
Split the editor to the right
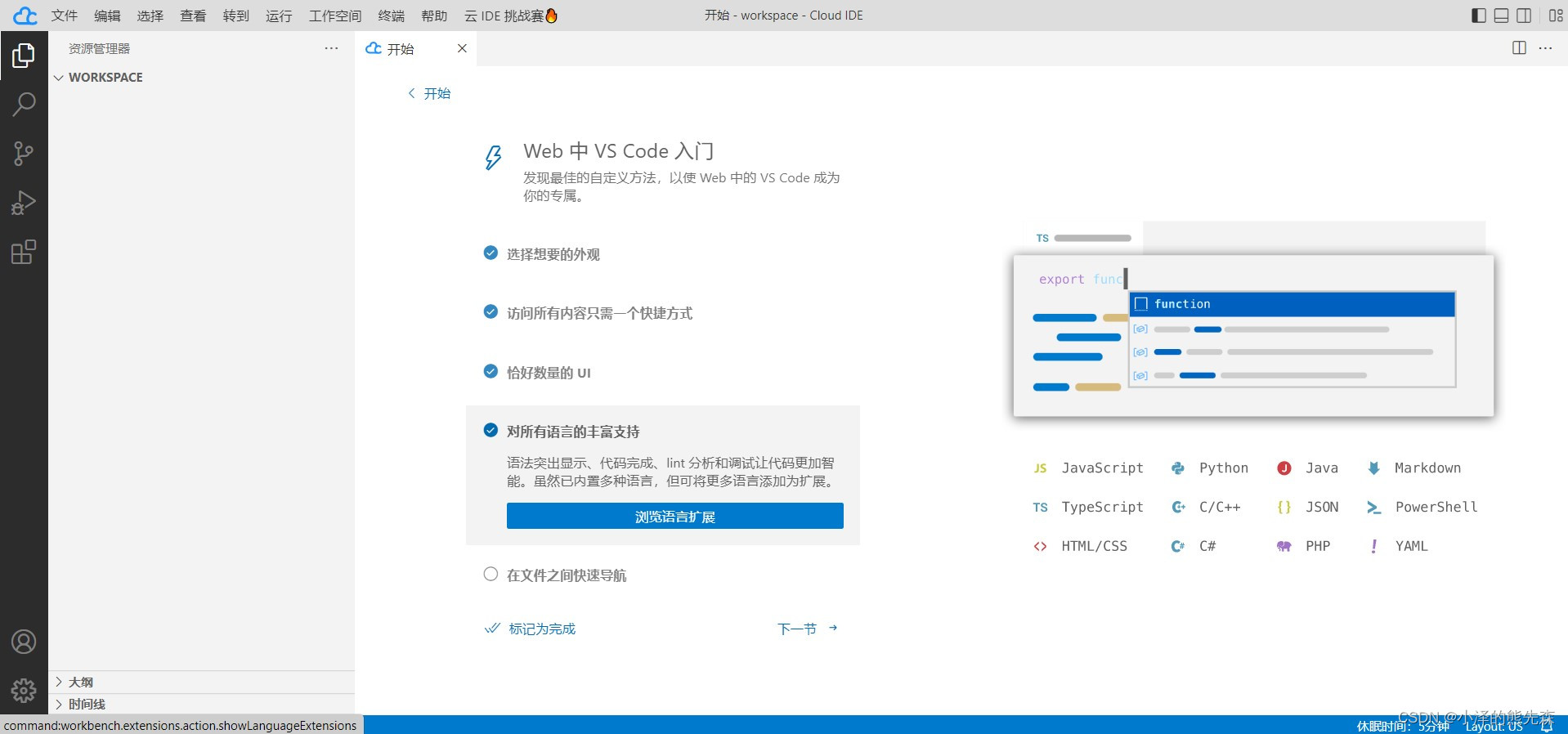tap(1519, 48)
